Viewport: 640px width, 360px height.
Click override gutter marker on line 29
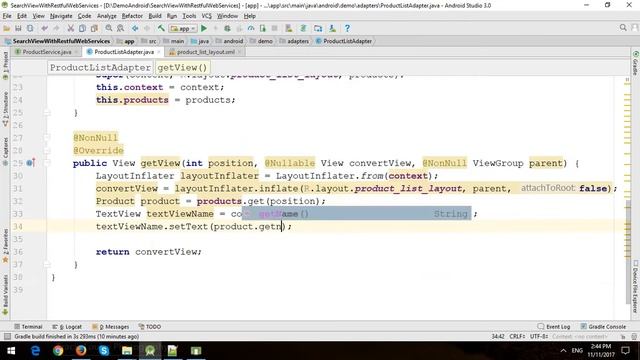(x=30, y=163)
